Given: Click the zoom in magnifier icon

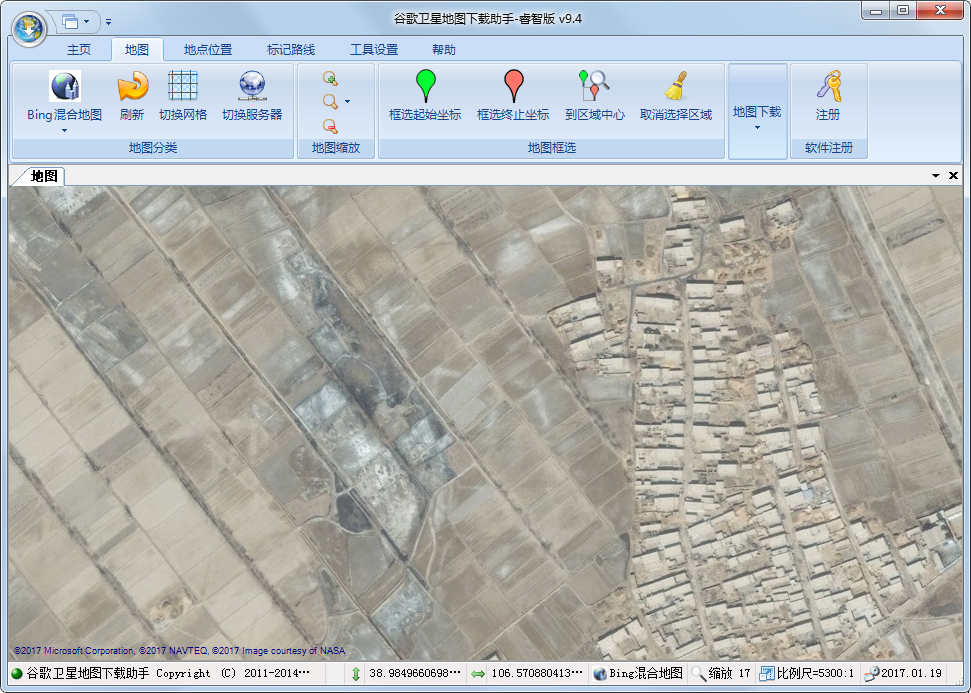Looking at the screenshot, I should tap(330, 78).
